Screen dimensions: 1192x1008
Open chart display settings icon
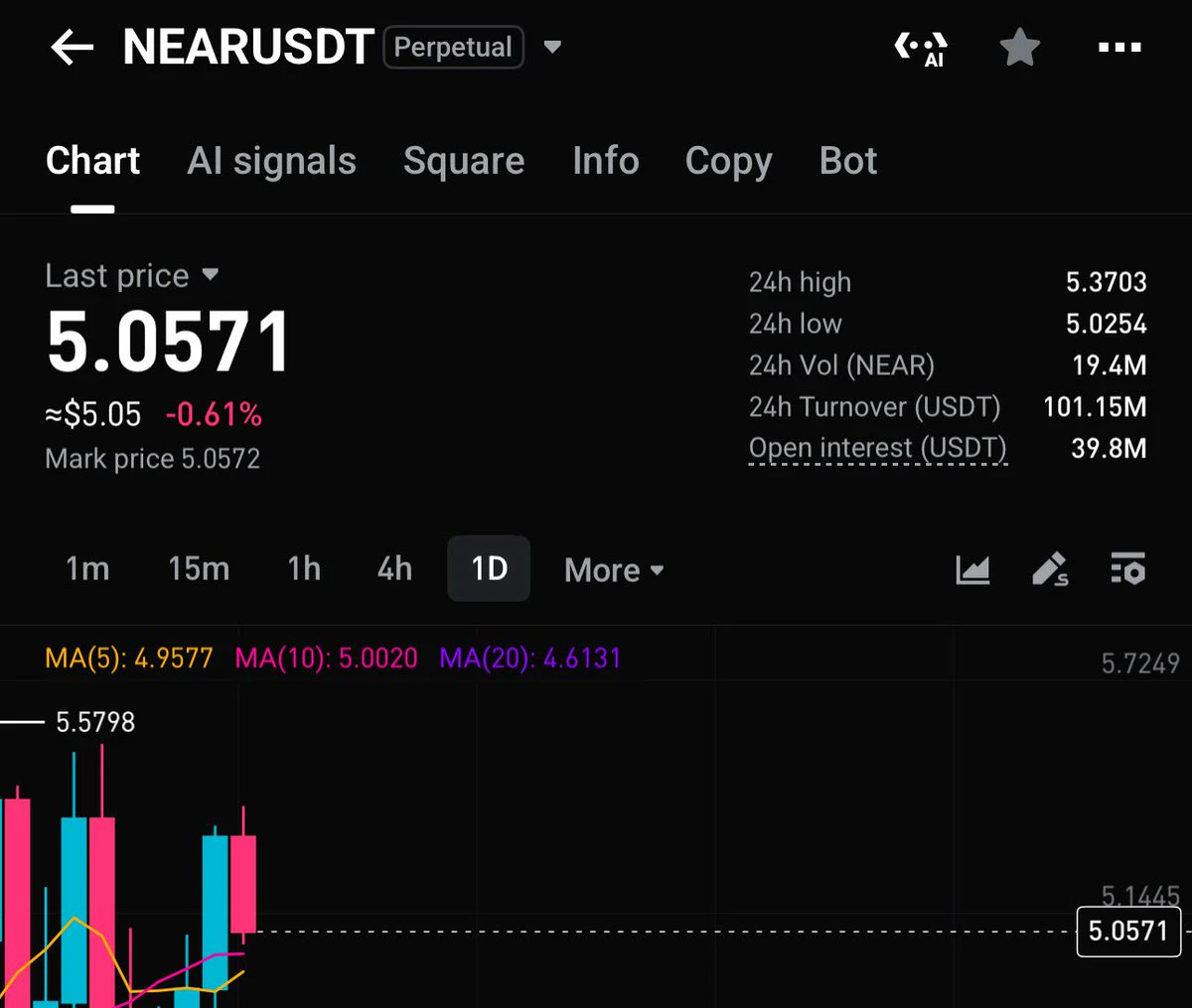click(1127, 569)
